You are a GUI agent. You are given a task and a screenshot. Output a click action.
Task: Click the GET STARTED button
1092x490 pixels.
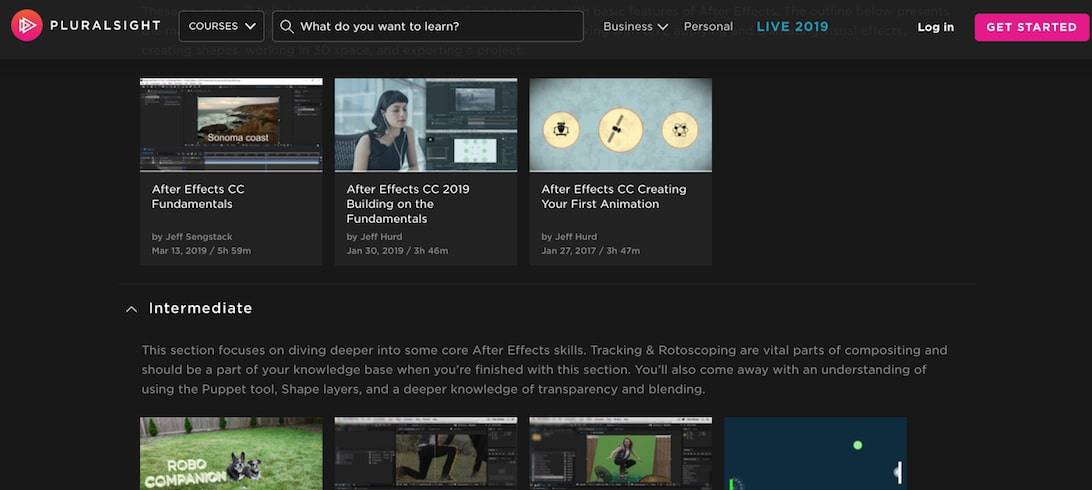coord(1031,27)
